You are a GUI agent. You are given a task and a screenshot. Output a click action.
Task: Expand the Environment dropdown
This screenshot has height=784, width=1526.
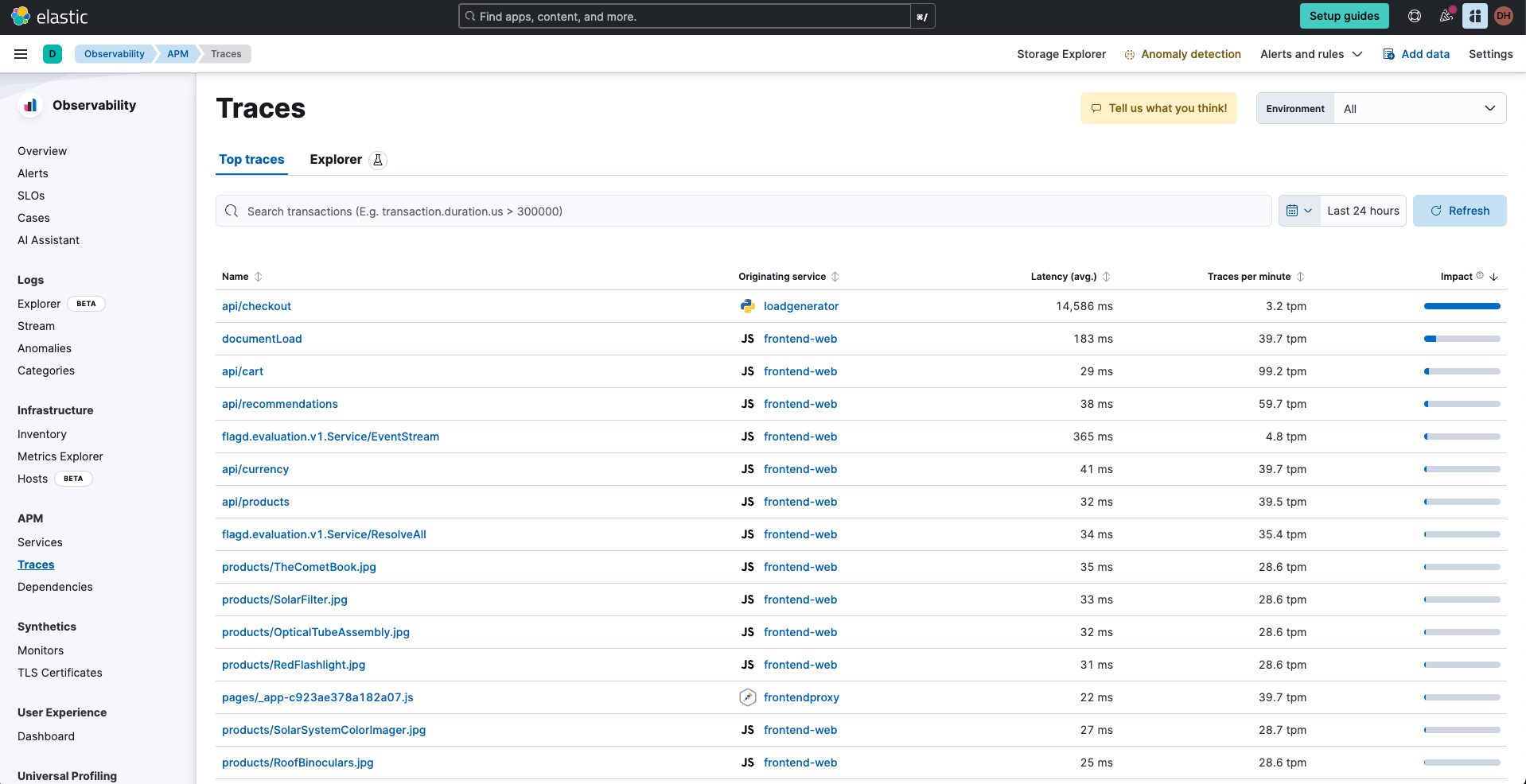(x=1419, y=109)
